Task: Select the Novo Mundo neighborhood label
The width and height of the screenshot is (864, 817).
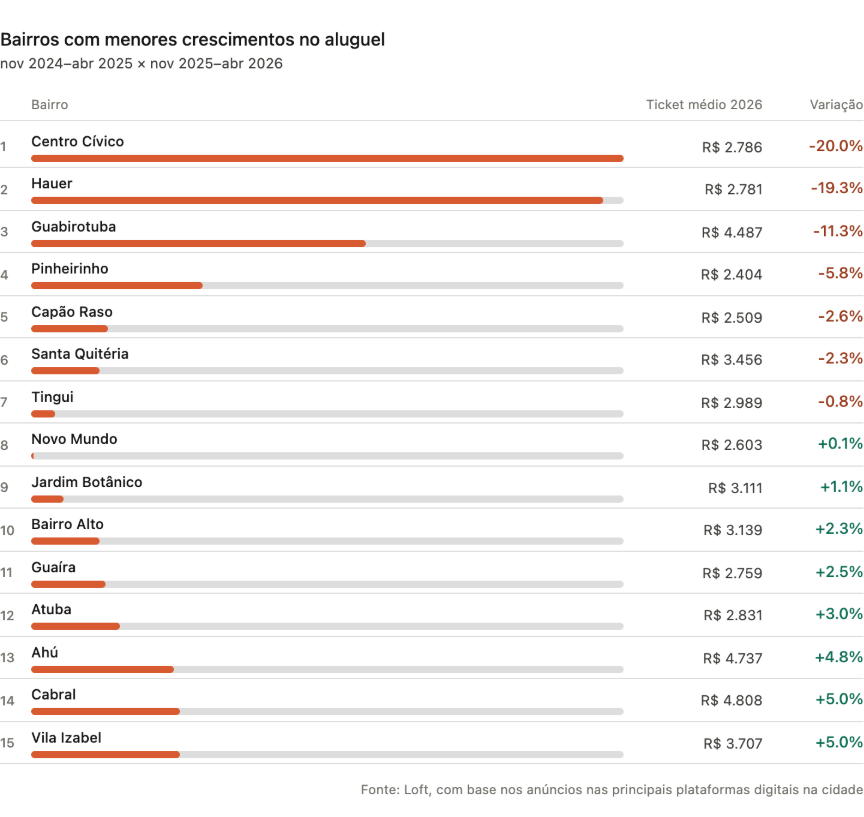Action: coord(74,439)
